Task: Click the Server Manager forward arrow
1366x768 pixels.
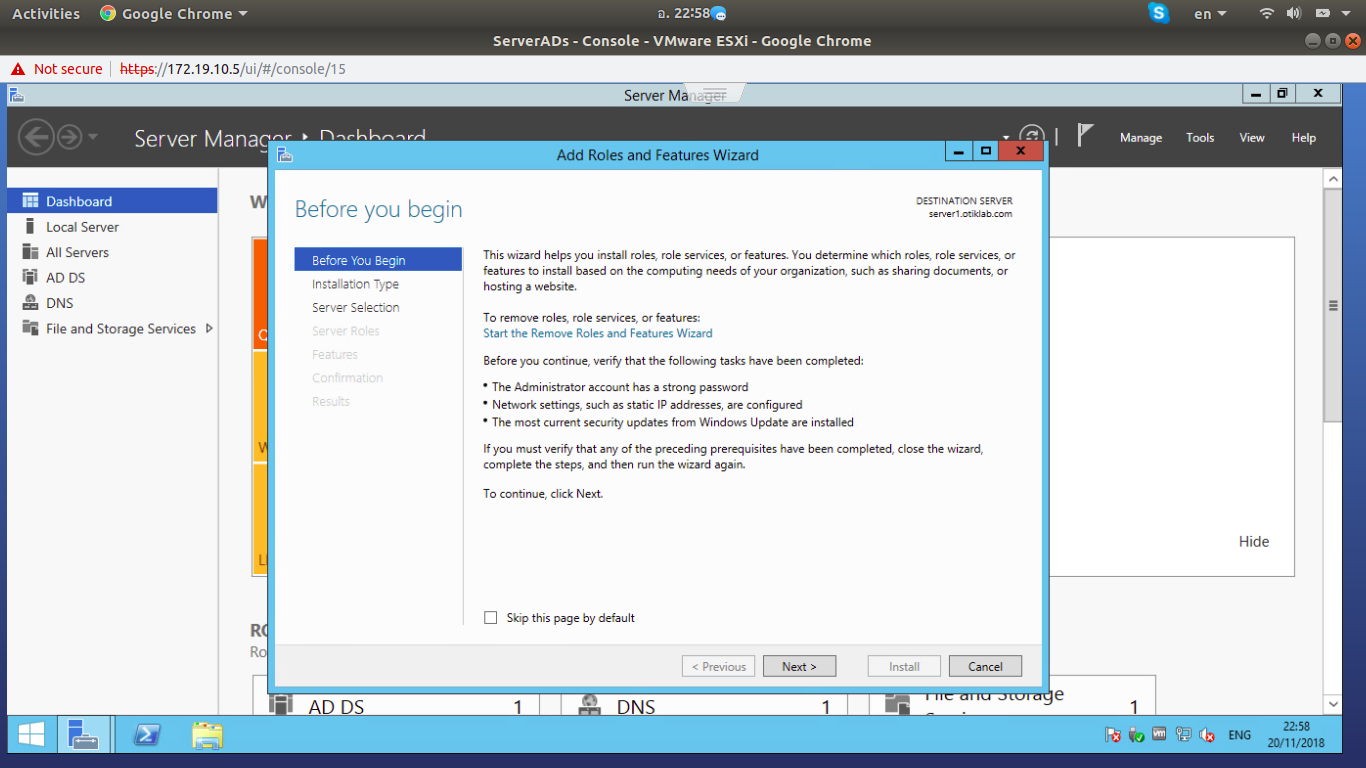Action: [x=69, y=137]
